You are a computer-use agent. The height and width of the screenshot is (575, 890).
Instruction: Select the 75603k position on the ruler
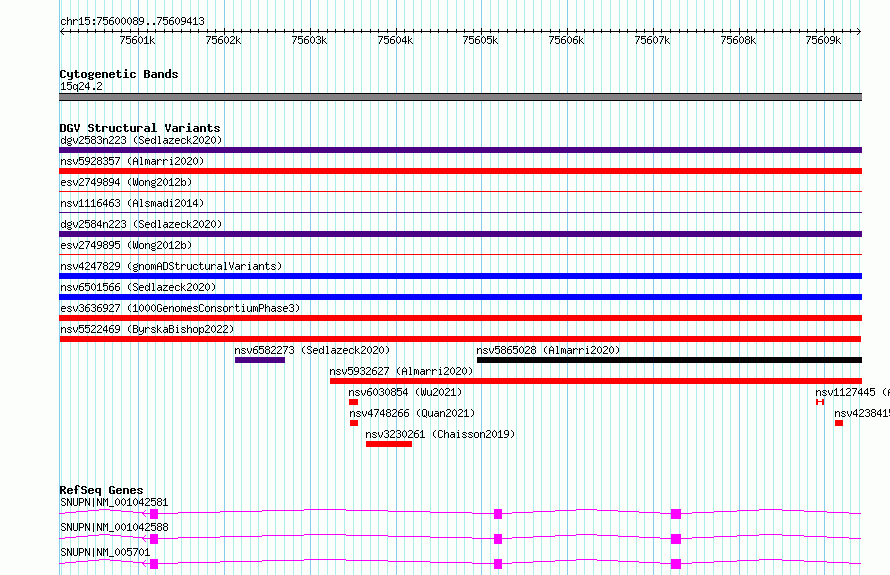coord(309,40)
